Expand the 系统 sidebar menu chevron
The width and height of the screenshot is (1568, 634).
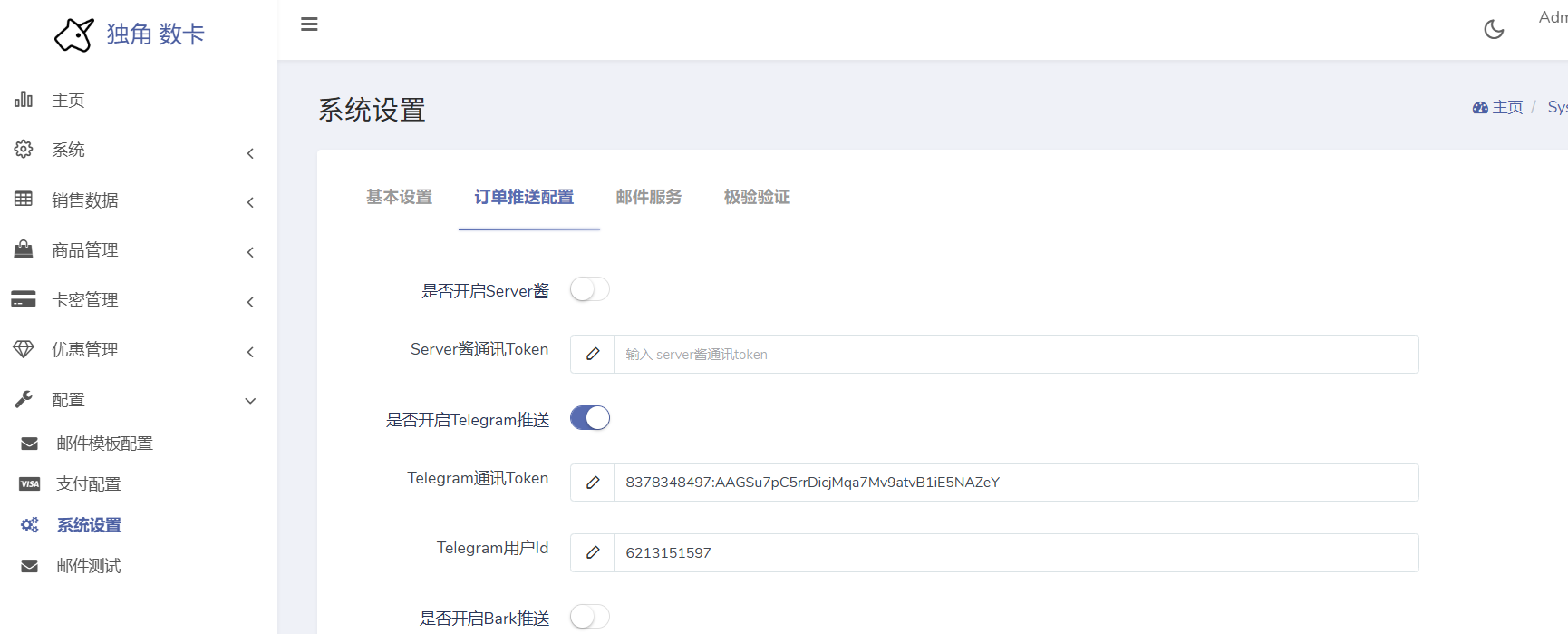[x=251, y=153]
